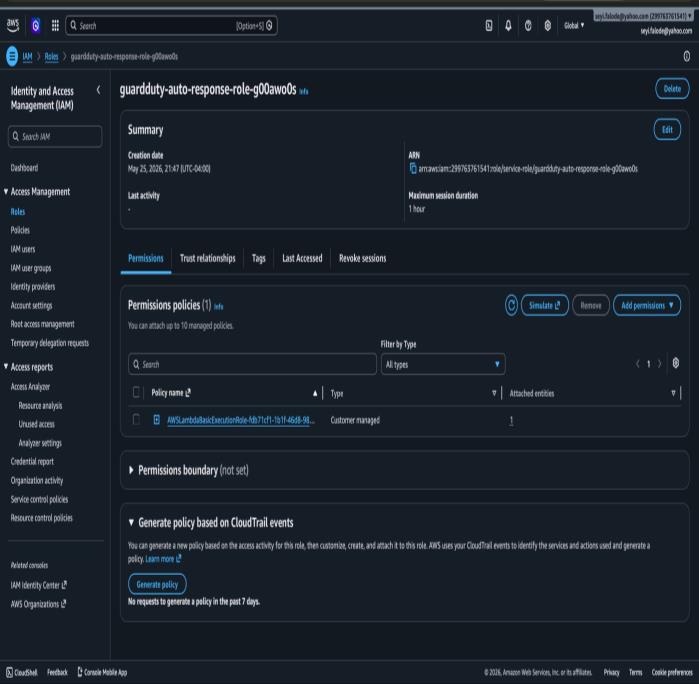Open the info panel icon near the breadcrumb

click(687, 56)
